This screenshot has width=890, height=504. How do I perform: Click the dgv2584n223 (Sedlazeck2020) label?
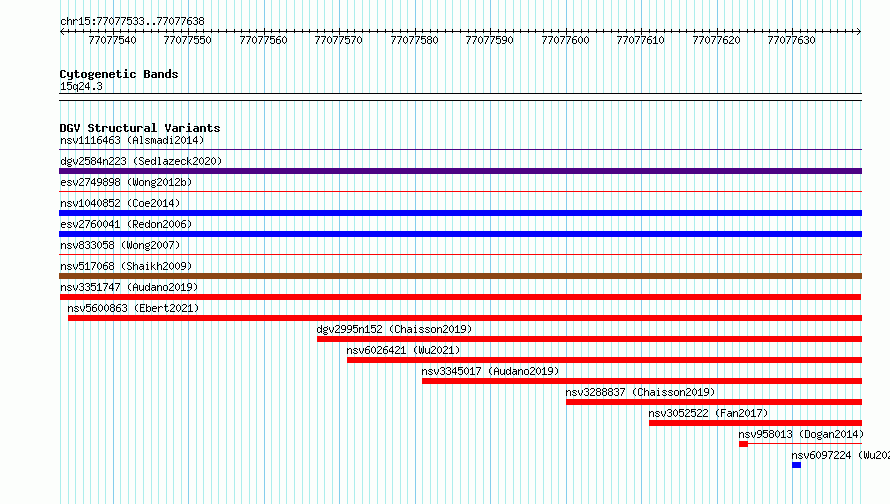click(141, 161)
